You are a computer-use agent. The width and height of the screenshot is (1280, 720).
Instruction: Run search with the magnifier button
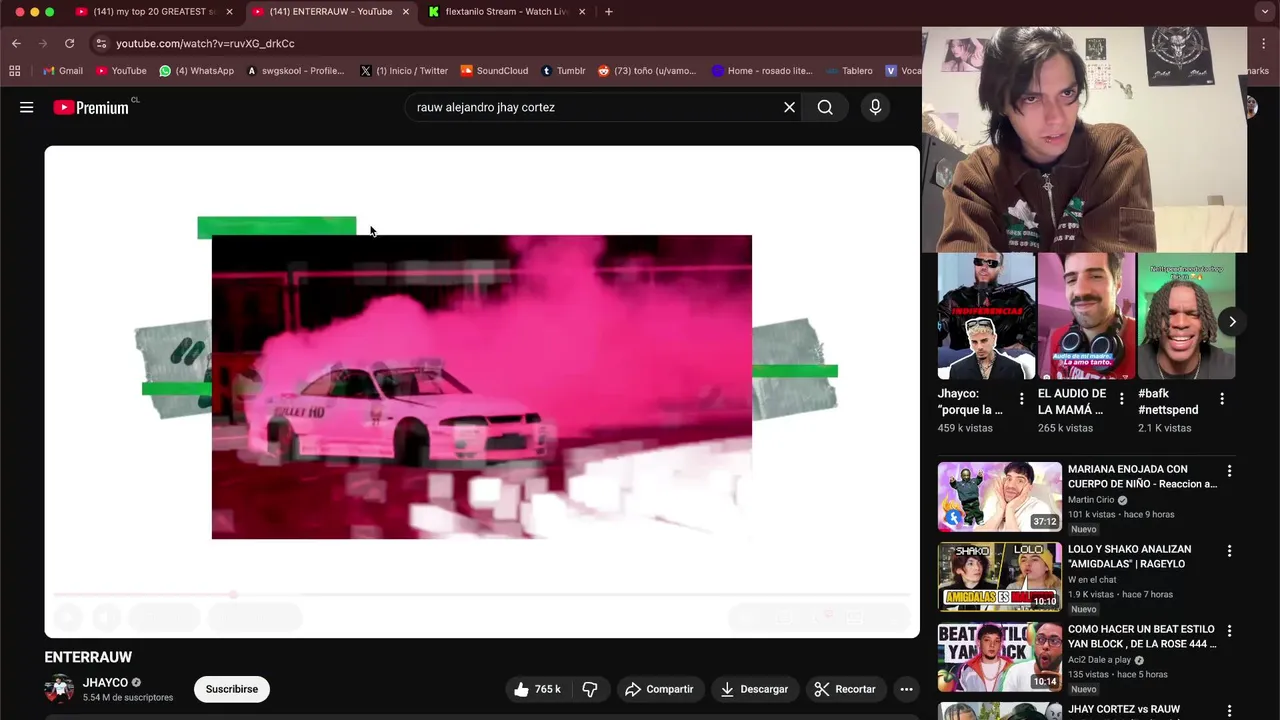pos(825,107)
